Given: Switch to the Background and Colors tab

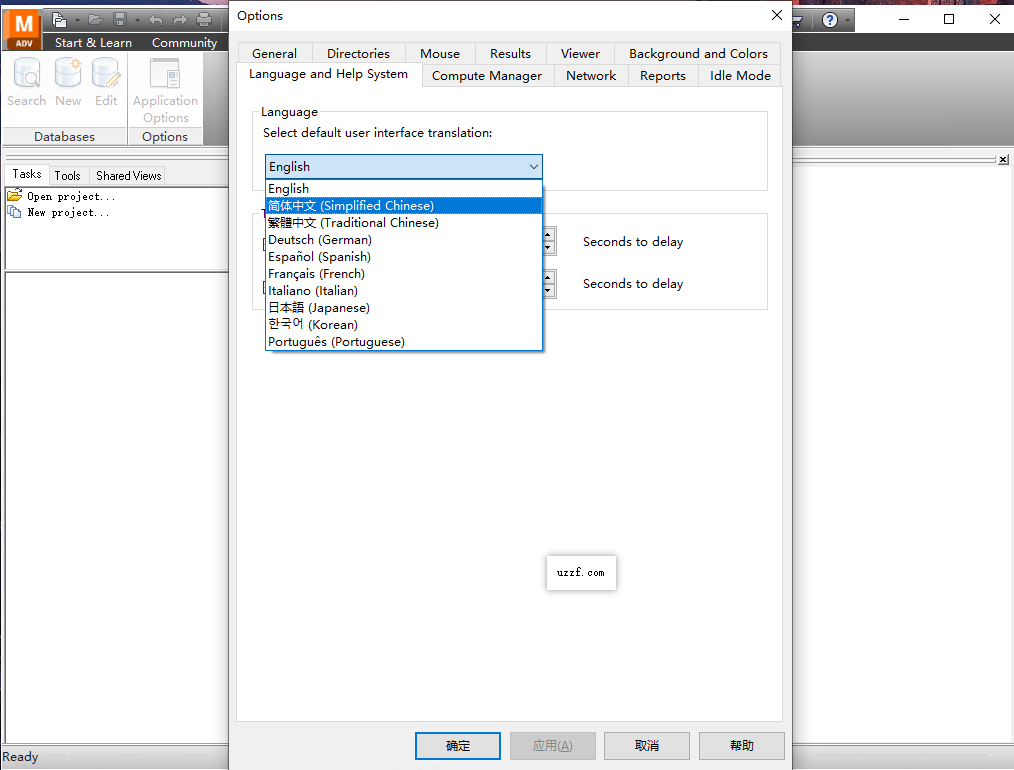Looking at the screenshot, I should pyautogui.click(x=697, y=53).
